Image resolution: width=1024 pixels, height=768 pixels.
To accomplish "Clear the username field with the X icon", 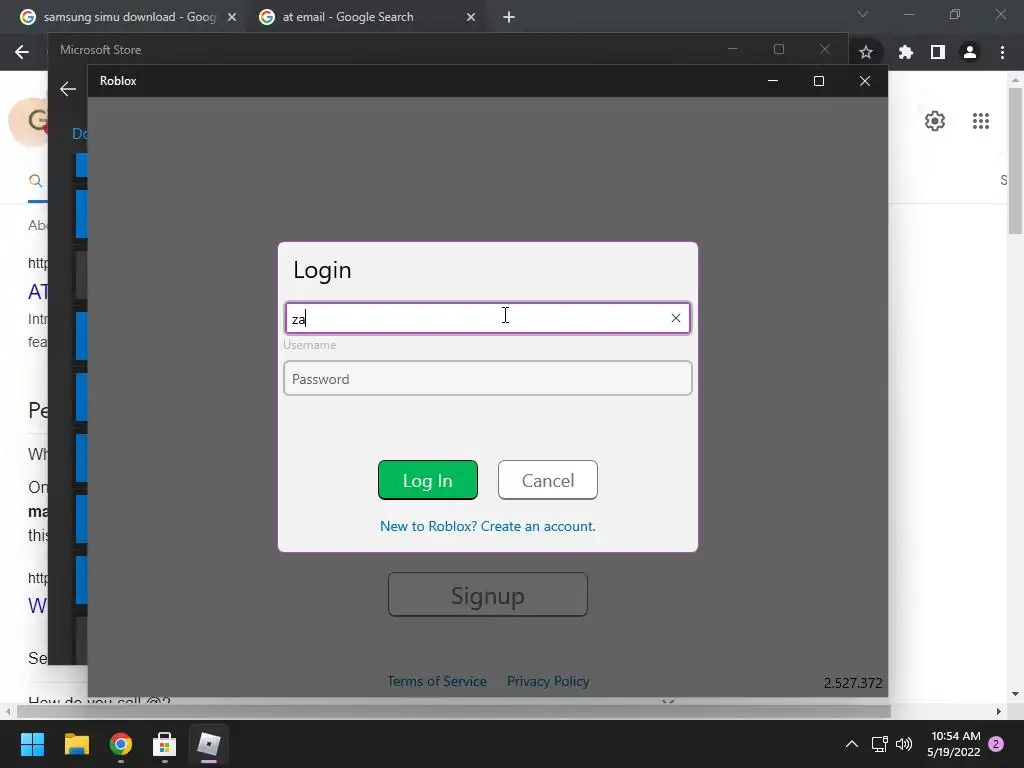I will pyautogui.click(x=675, y=318).
